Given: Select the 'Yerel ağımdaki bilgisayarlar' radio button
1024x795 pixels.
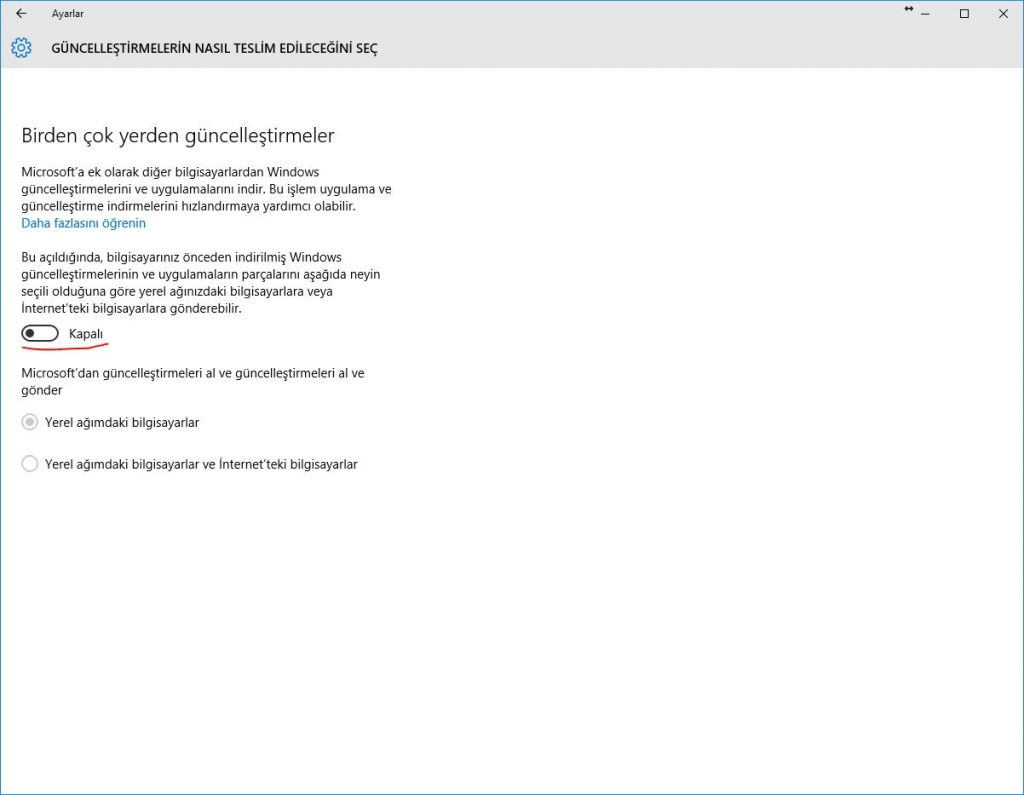Looking at the screenshot, I should tap(30, 422).
